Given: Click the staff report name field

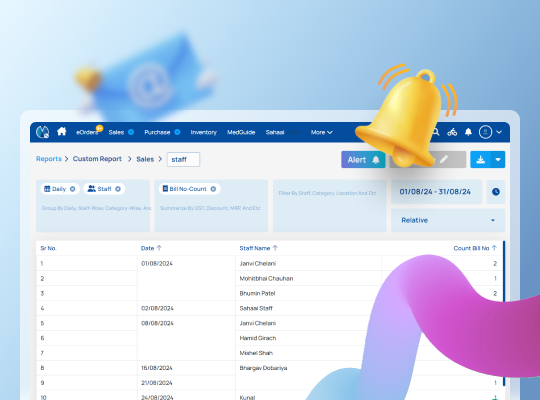Looking at the screenshot, I should pyautogui.click(x=183, y=160).
